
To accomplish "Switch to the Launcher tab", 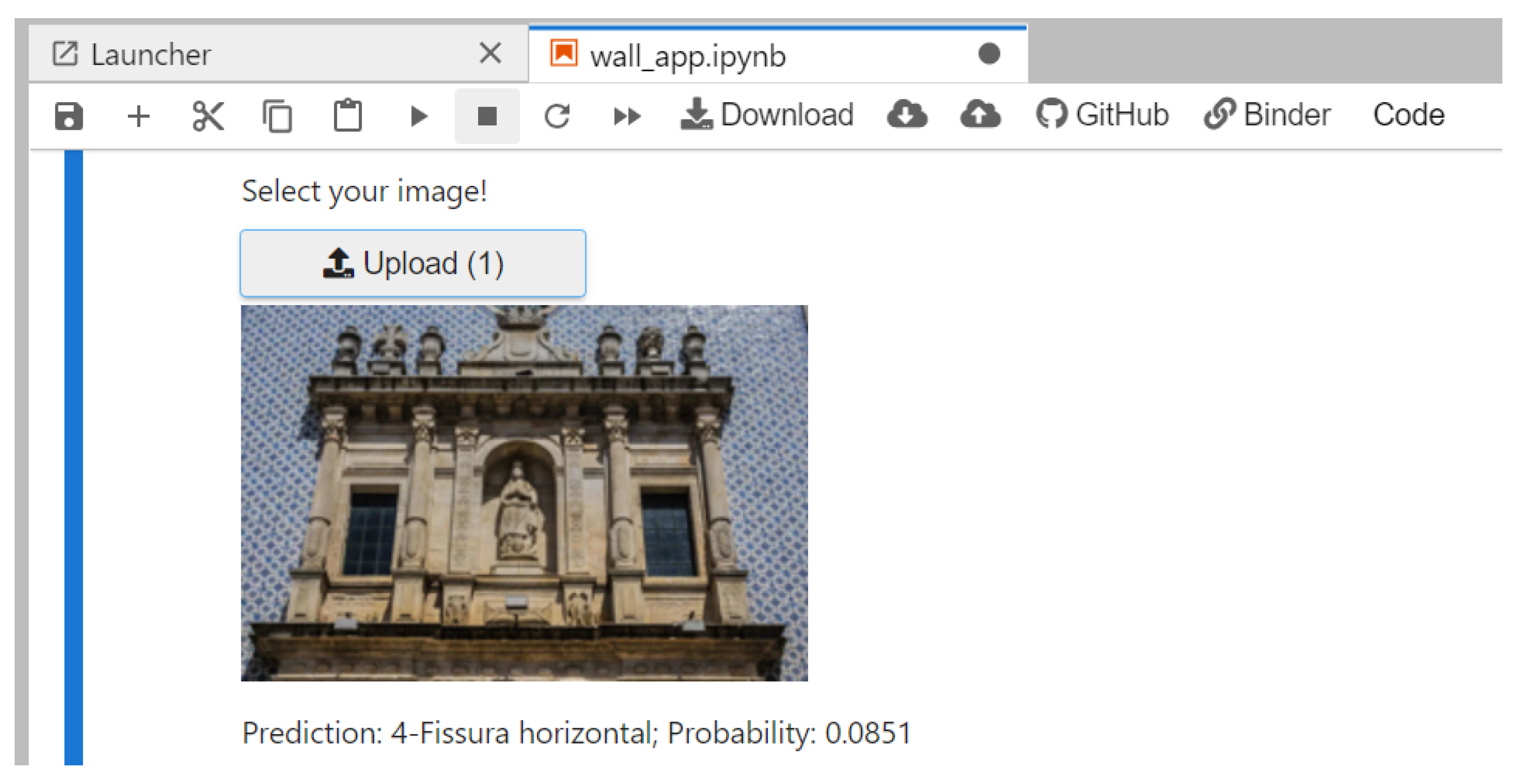I will 151,54.
